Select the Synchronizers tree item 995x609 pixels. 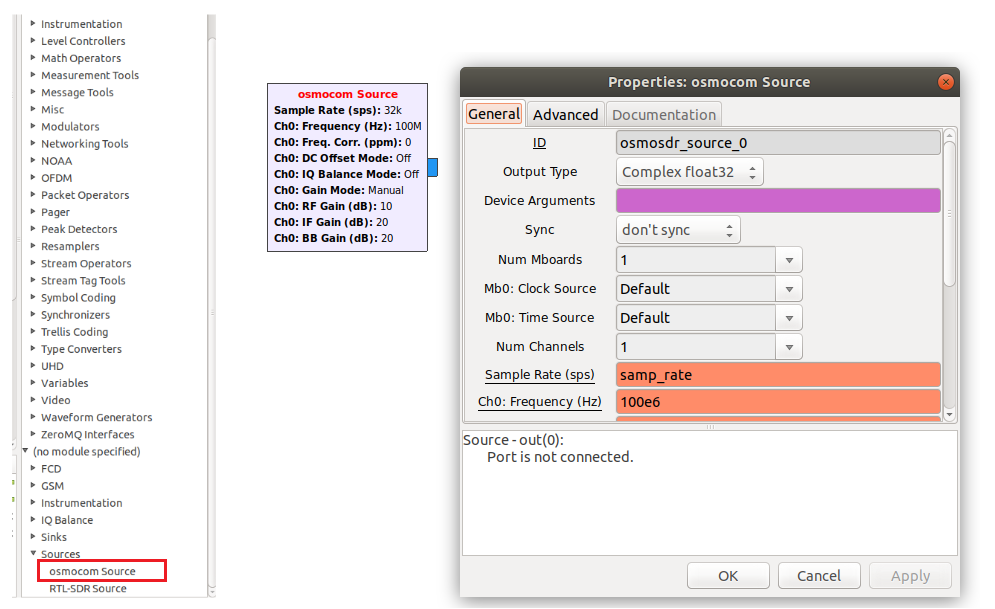[x=76, y=315]
